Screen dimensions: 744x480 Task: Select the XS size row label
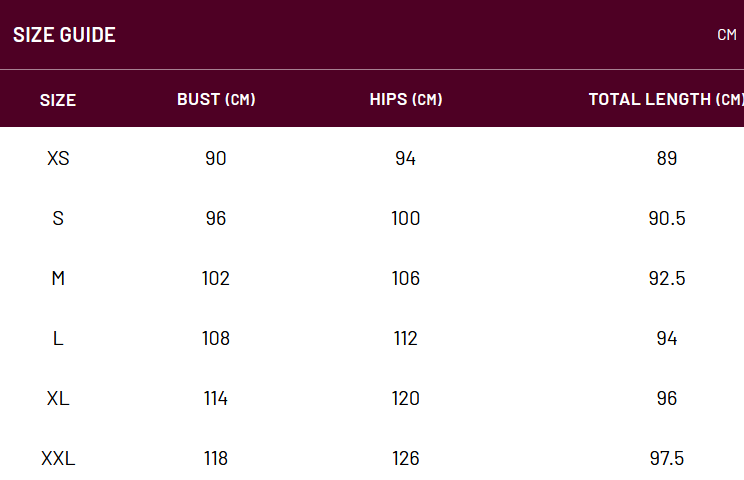coord(58,158)
